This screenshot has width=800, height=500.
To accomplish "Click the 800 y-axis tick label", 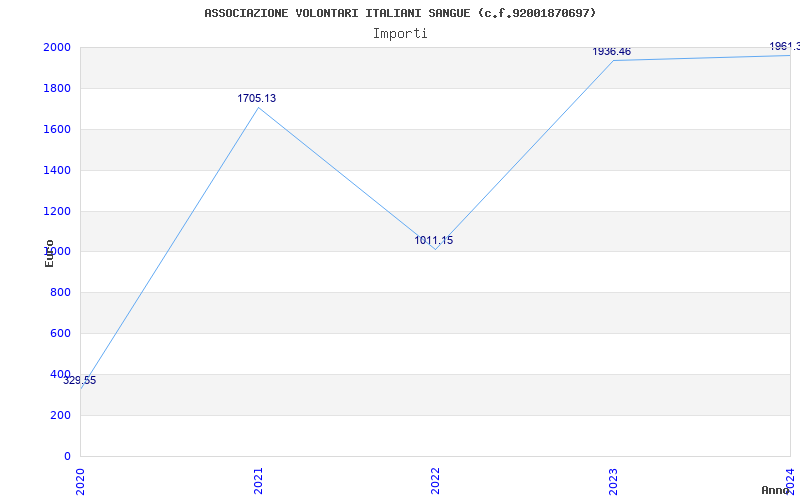I will [x=60, y=292].
